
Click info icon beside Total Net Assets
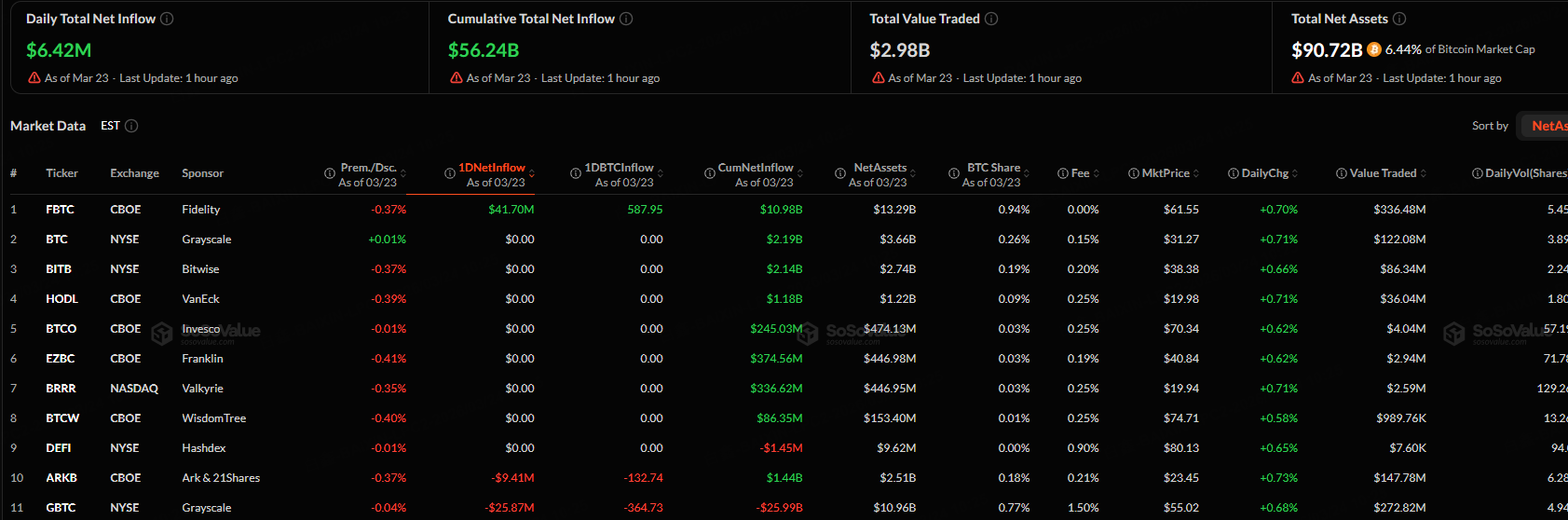tap(1399, 19)
